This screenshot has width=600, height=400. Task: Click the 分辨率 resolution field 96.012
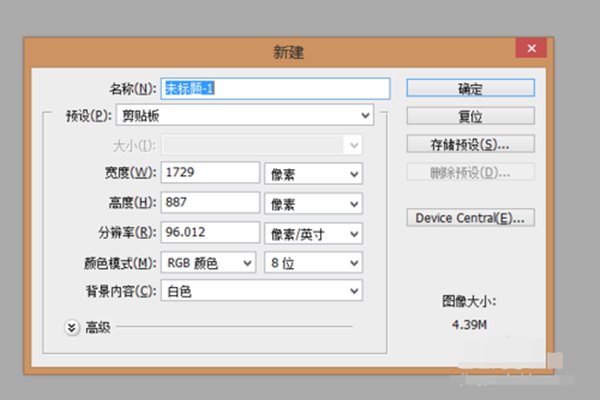tap(210, 232)
